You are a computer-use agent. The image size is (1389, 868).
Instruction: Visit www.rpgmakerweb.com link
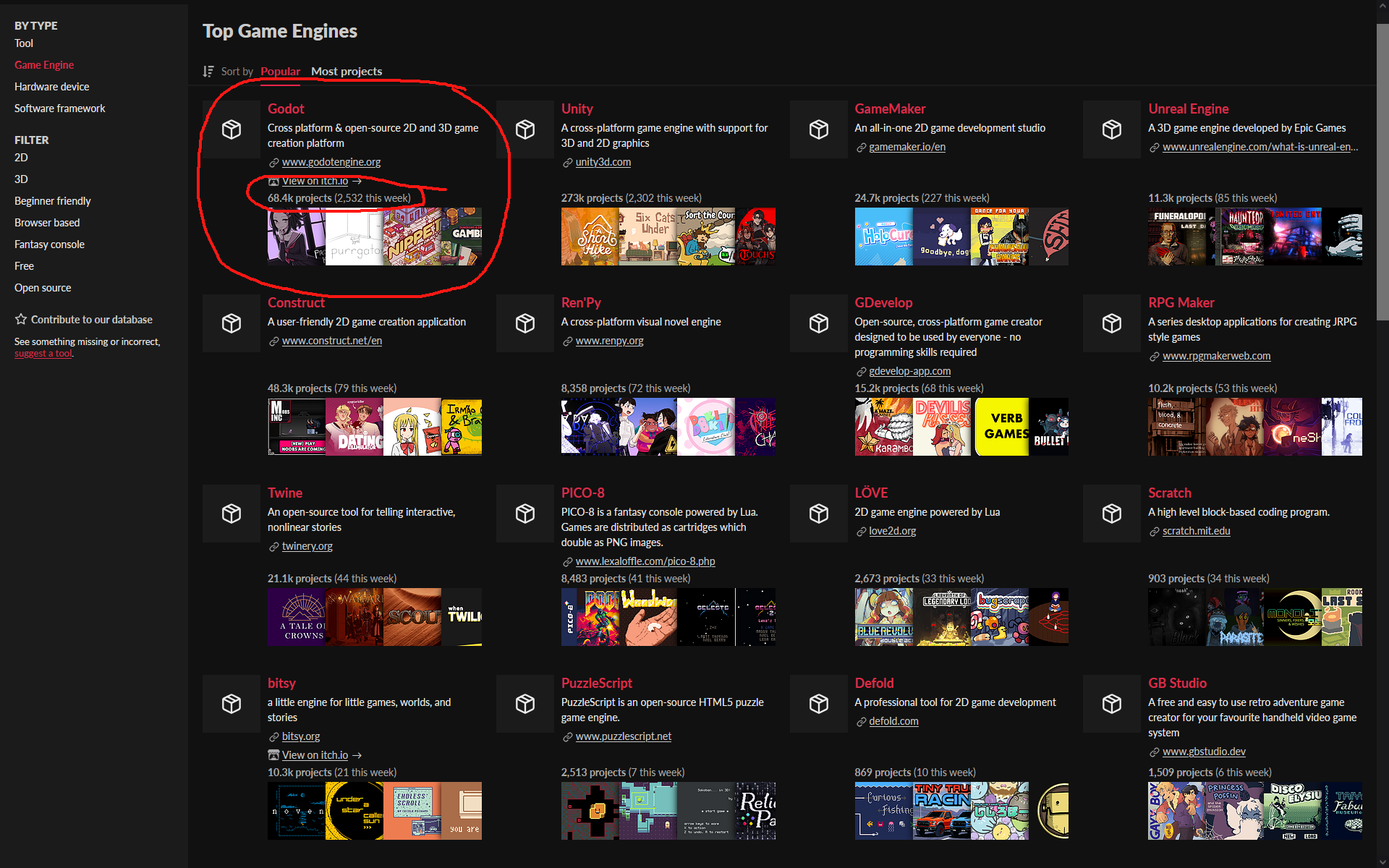(x=1216, y=356)
